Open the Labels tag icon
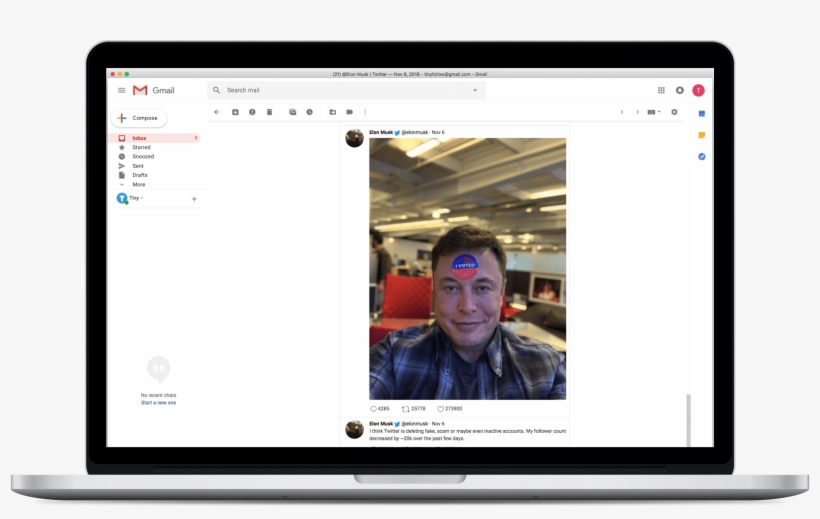This screenshot has width=820, height=519. coord(349,112)
